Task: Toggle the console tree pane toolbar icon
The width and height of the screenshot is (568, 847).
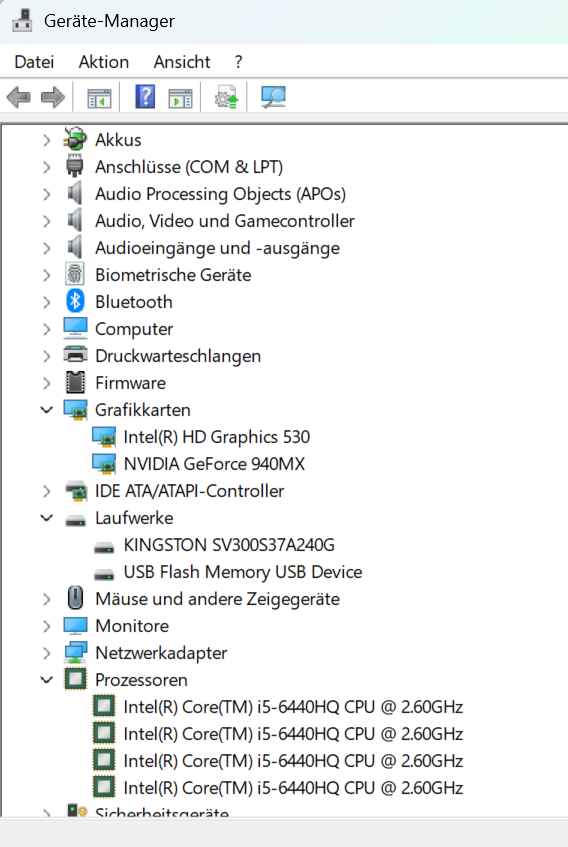Action: [99, 98]
